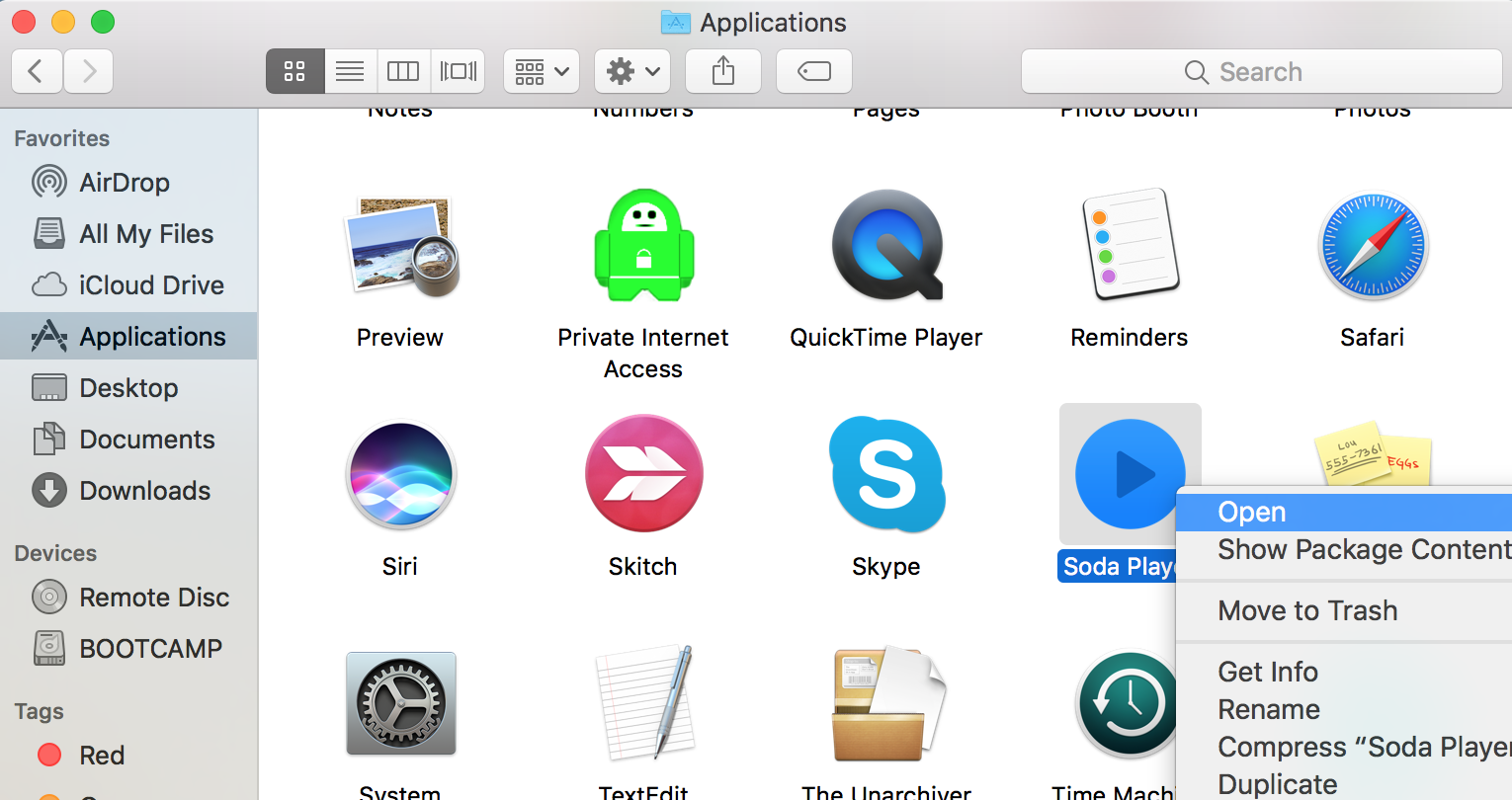Screen dimensions: 1512x800
Task: Click the Share toolbar button
Action: click(723, 71)
